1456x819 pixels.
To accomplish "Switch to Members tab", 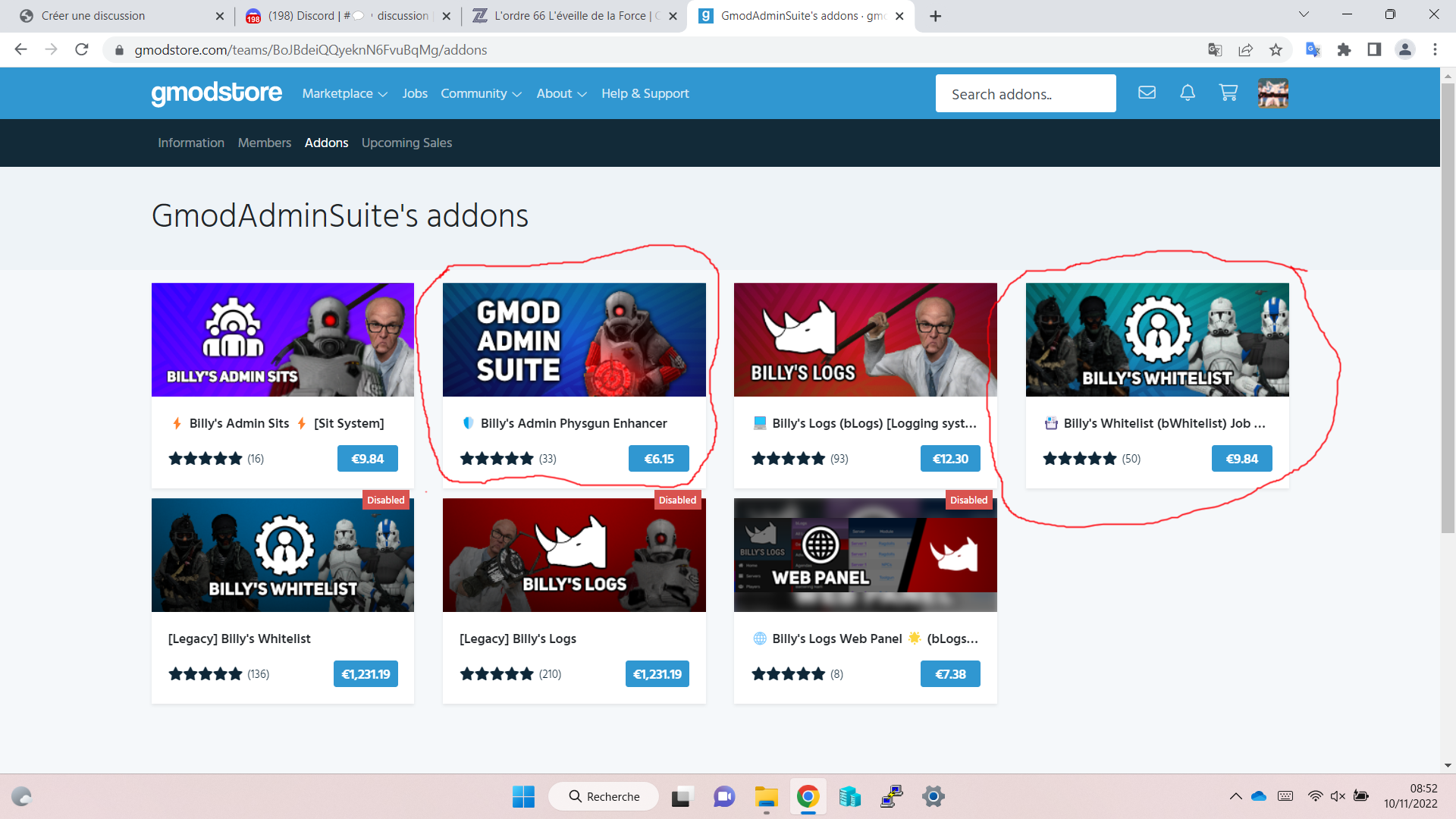I will pyautogui.click(x=265, y=143).
